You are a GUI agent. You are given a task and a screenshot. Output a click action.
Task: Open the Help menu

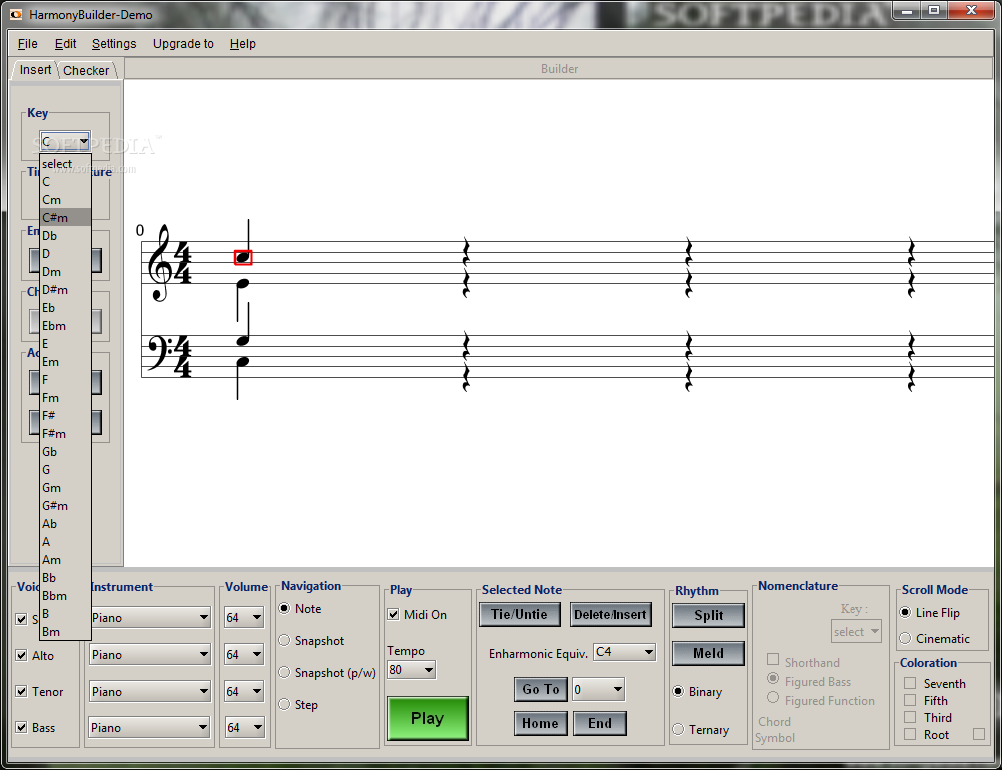(243, 43)
